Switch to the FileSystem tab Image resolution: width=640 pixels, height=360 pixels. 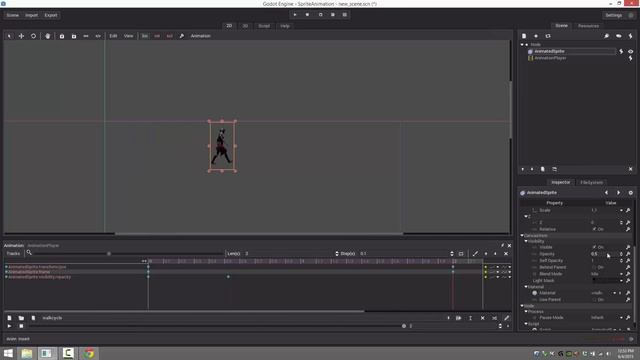(591, 182)
